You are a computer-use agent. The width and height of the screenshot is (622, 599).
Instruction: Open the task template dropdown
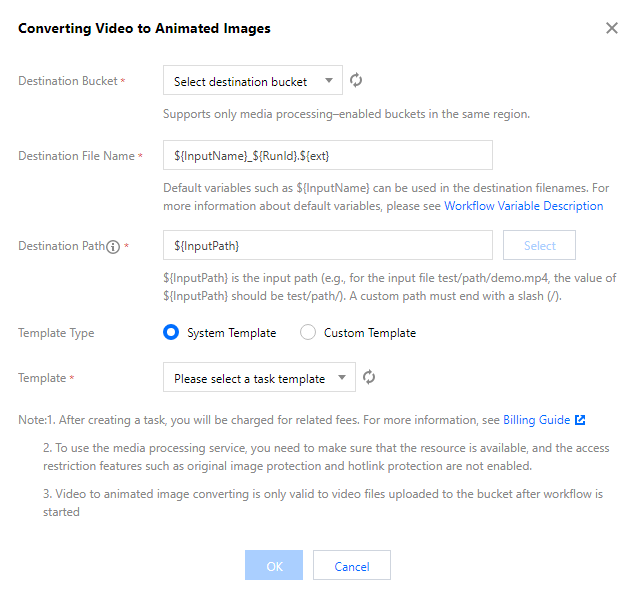pos(258,378)
